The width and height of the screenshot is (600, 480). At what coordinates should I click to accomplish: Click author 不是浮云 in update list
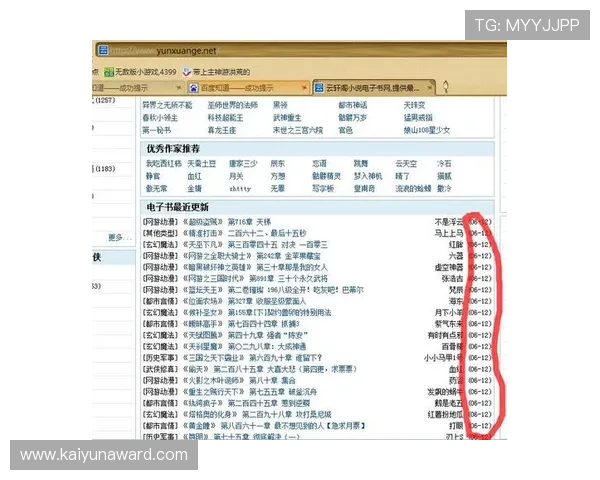pos(449,222)
